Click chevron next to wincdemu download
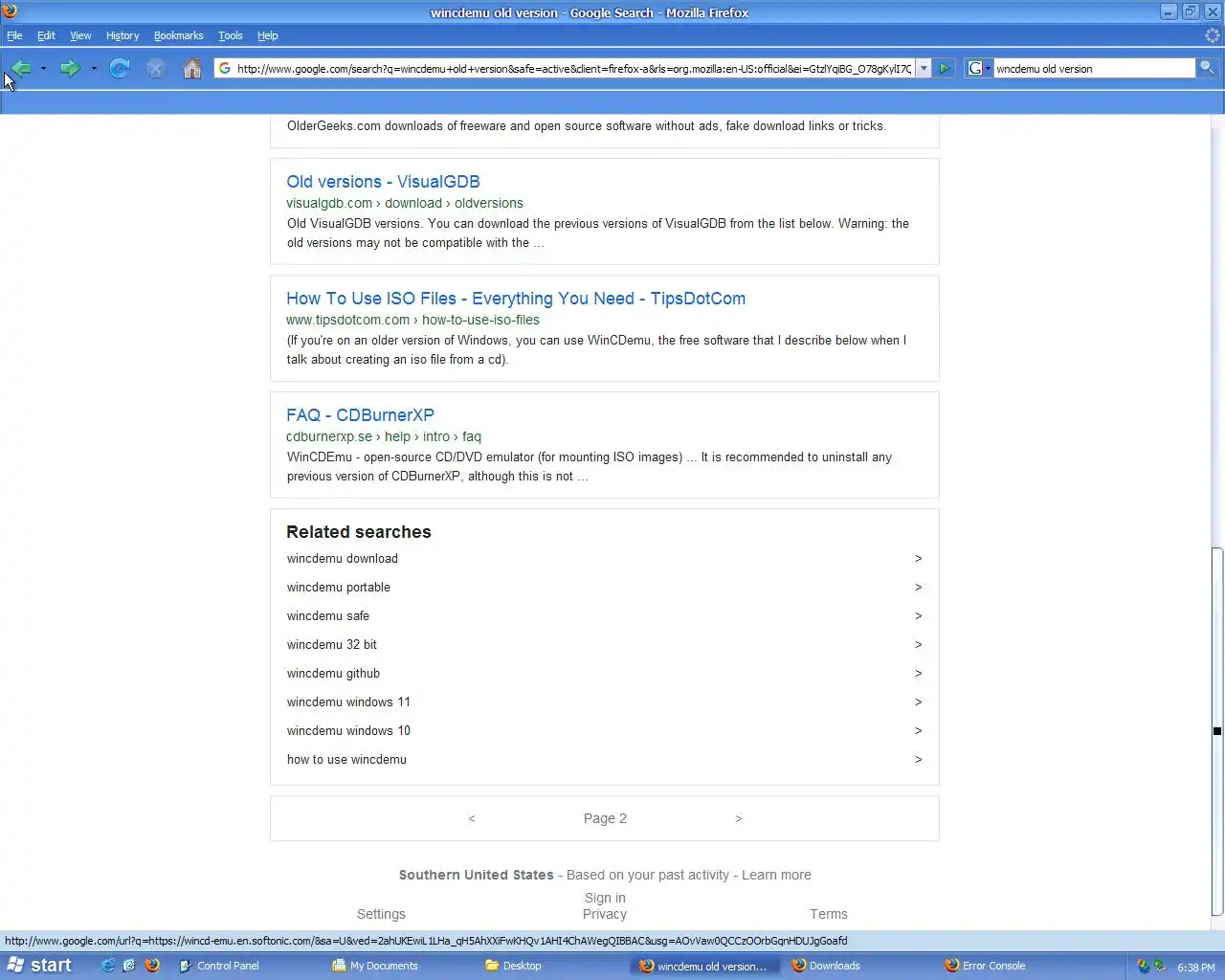1225x980 pixels. click(918, 559)
